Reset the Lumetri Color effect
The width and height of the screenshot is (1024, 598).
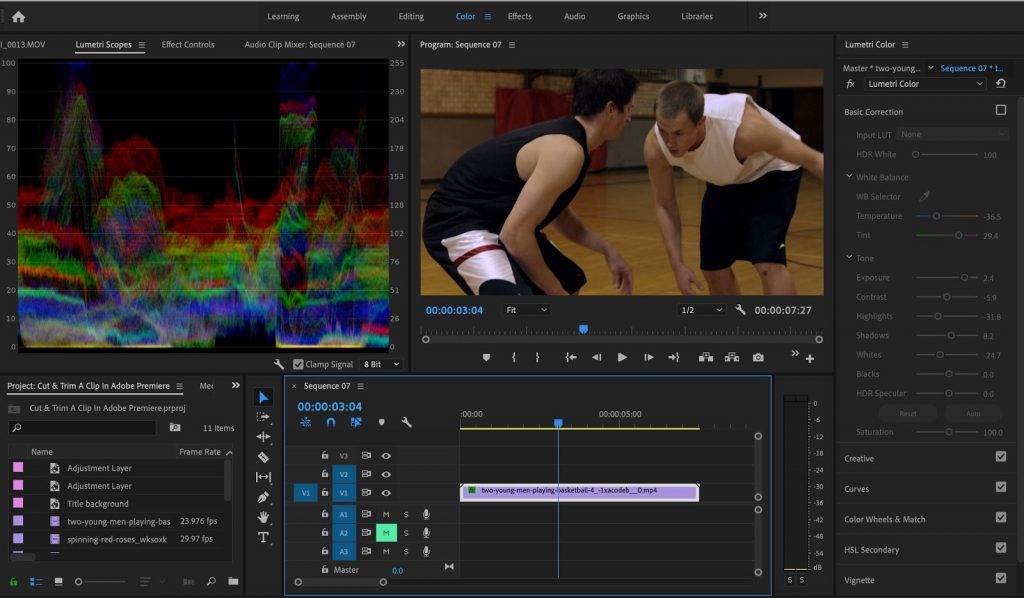point(1000,84)
